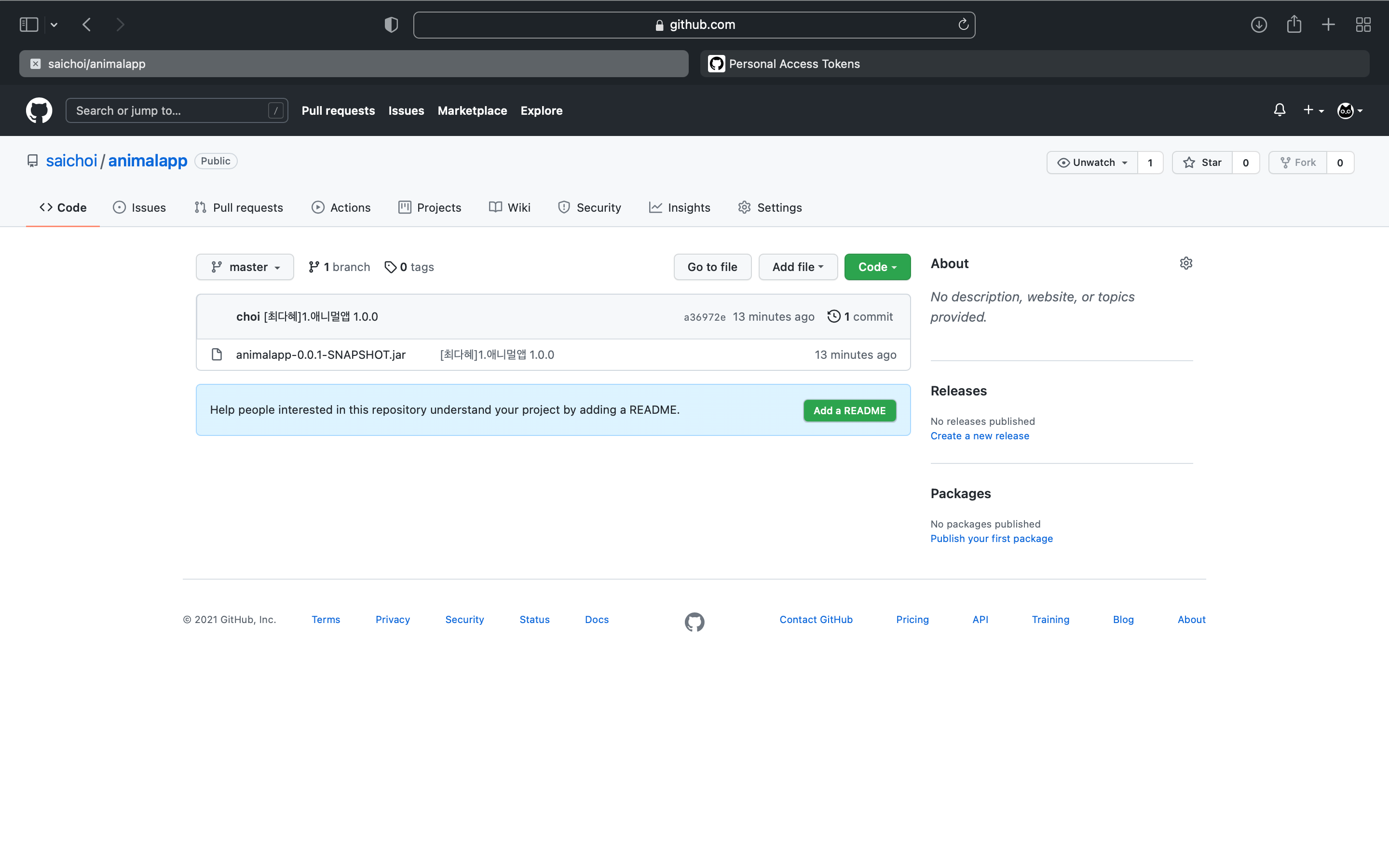Open notifications bell icon
This screenshot has width=1389, height=868.
(x=1280, y=109)
